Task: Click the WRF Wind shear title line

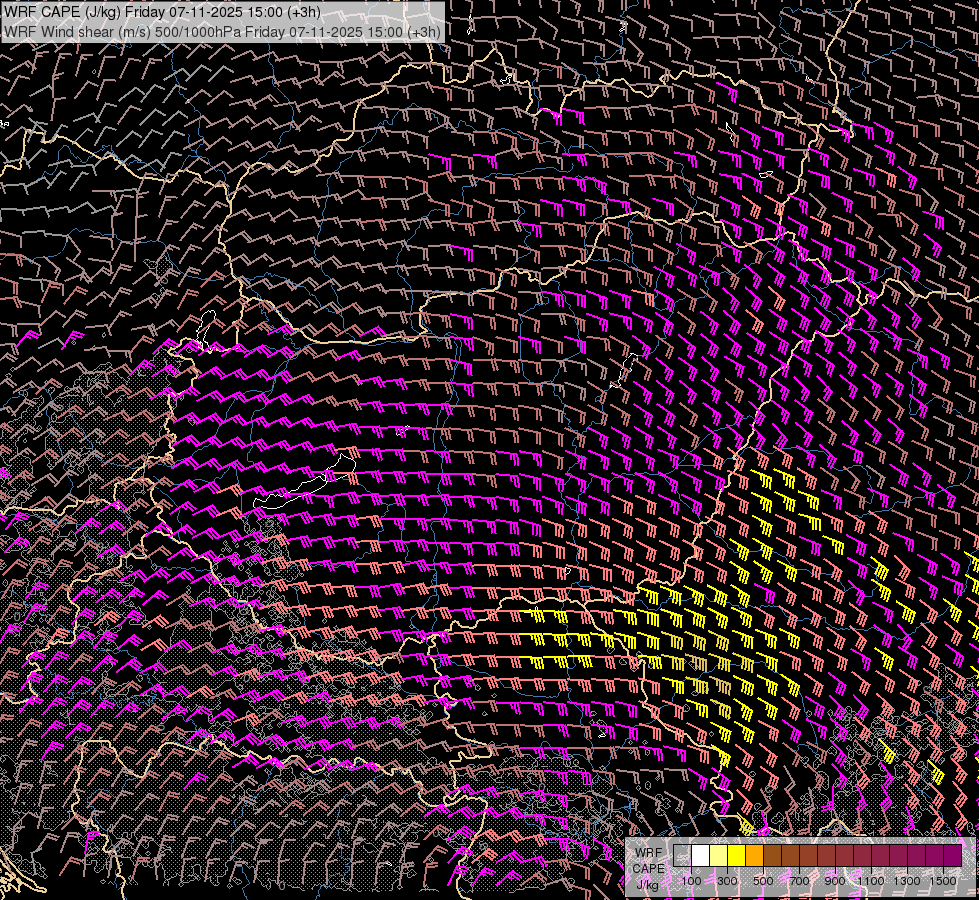Action: tap(221, 32)
